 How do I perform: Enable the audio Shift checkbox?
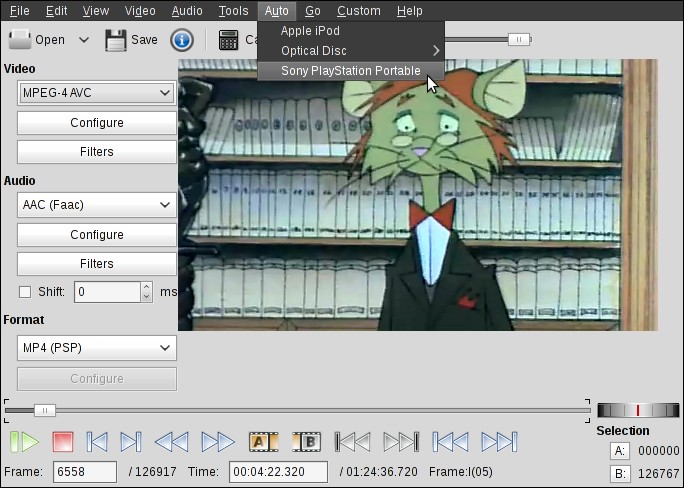25,292
